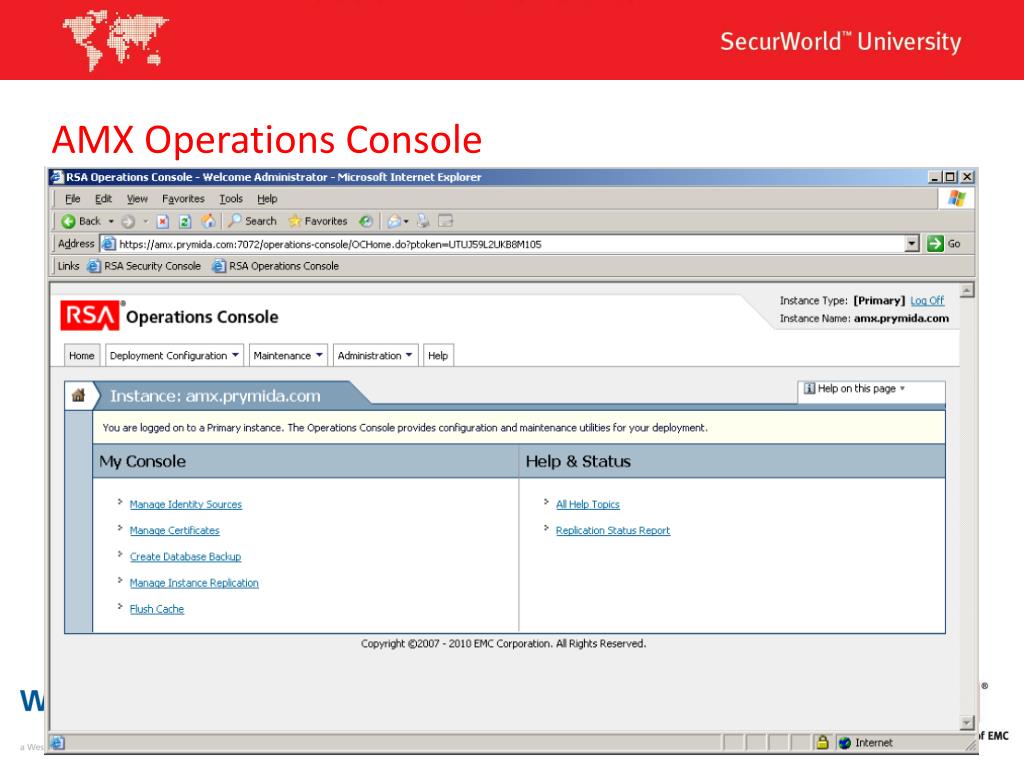The height and width of the screenshot is (768, 1024).
Task: Click the page icon in address bar
Action: click(108, 244)
